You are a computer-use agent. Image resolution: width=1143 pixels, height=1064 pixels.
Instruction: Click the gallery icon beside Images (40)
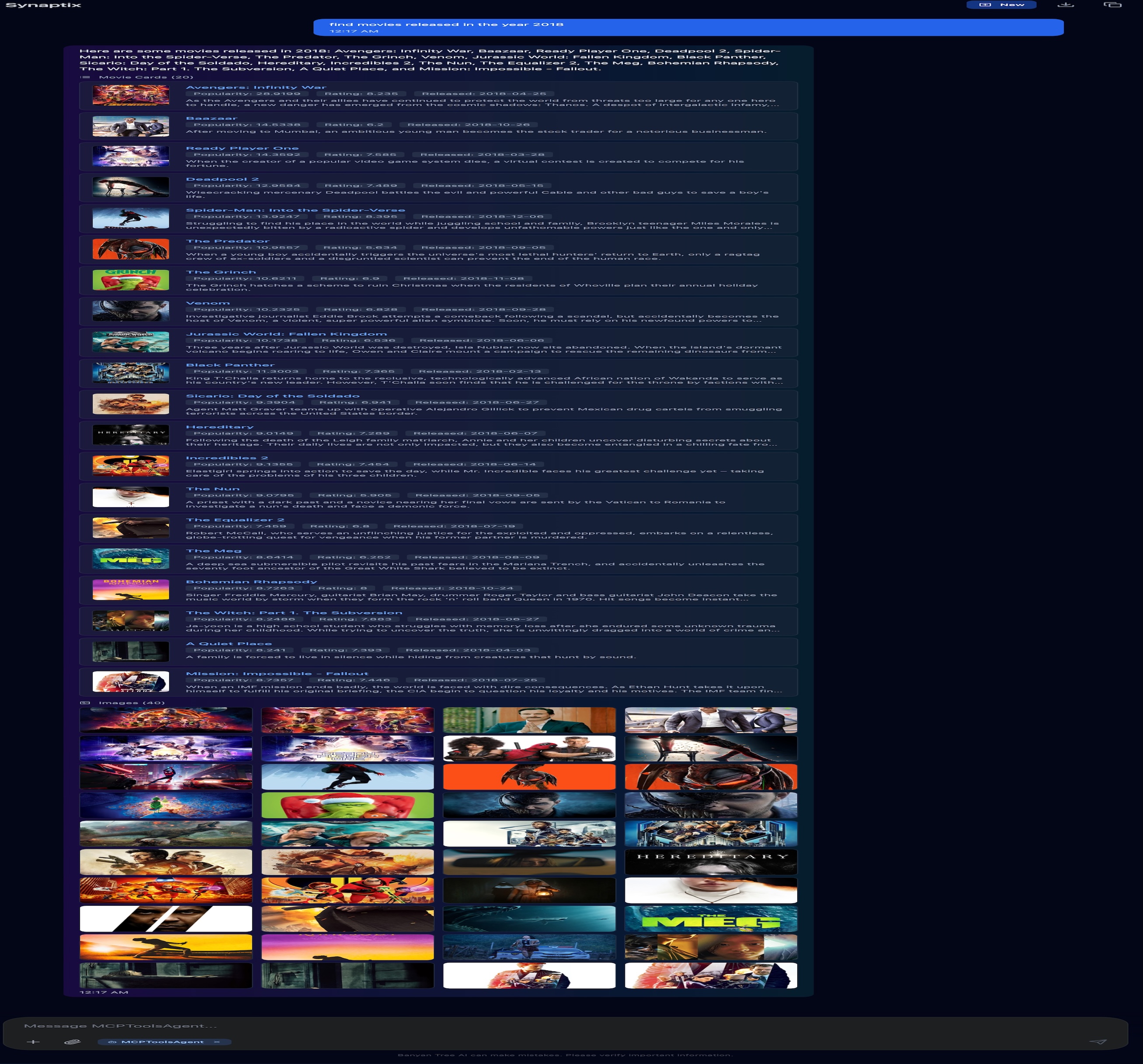tap(85, 702)
